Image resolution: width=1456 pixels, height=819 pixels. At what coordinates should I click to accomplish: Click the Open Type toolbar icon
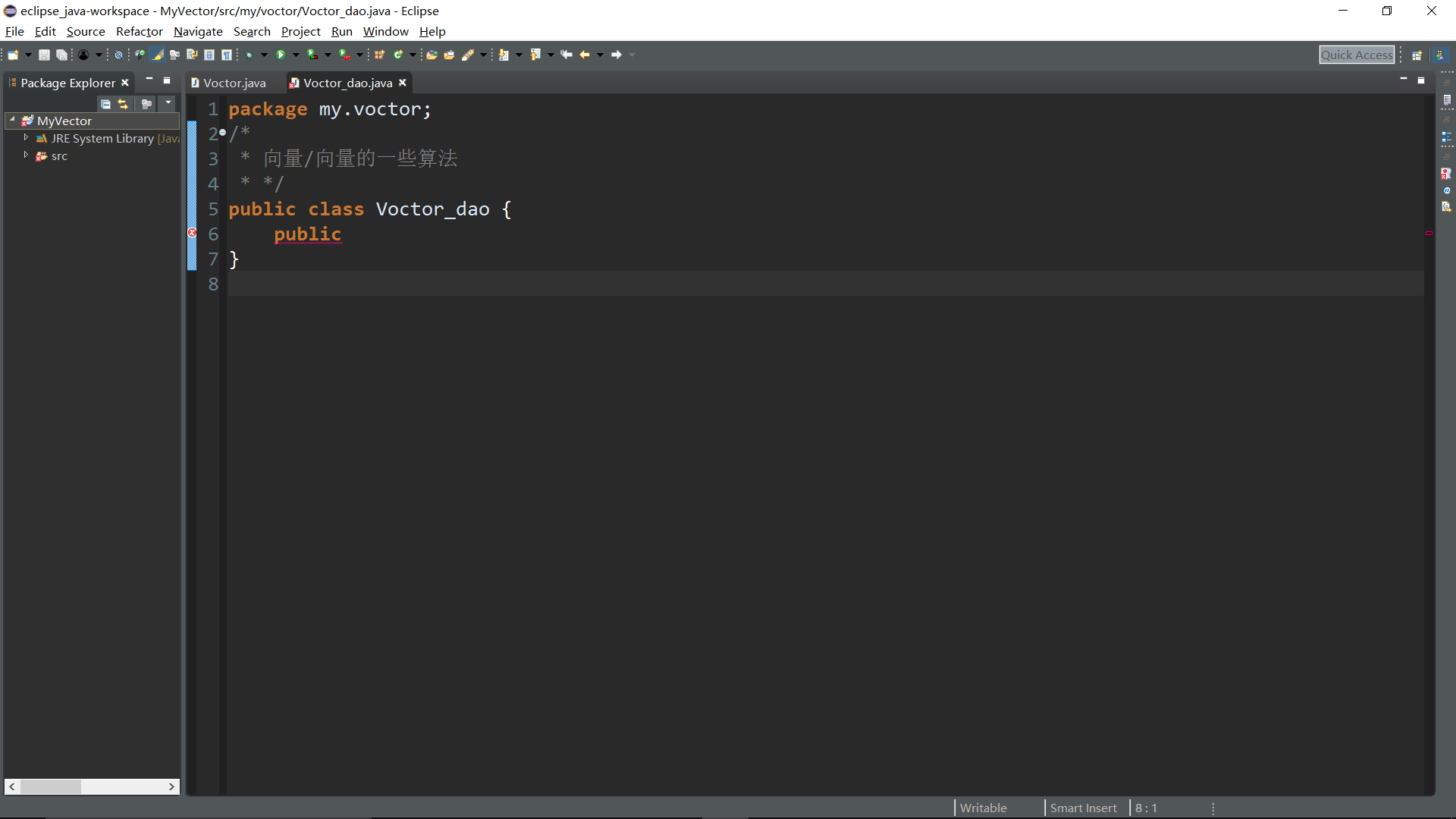point(431,55)
